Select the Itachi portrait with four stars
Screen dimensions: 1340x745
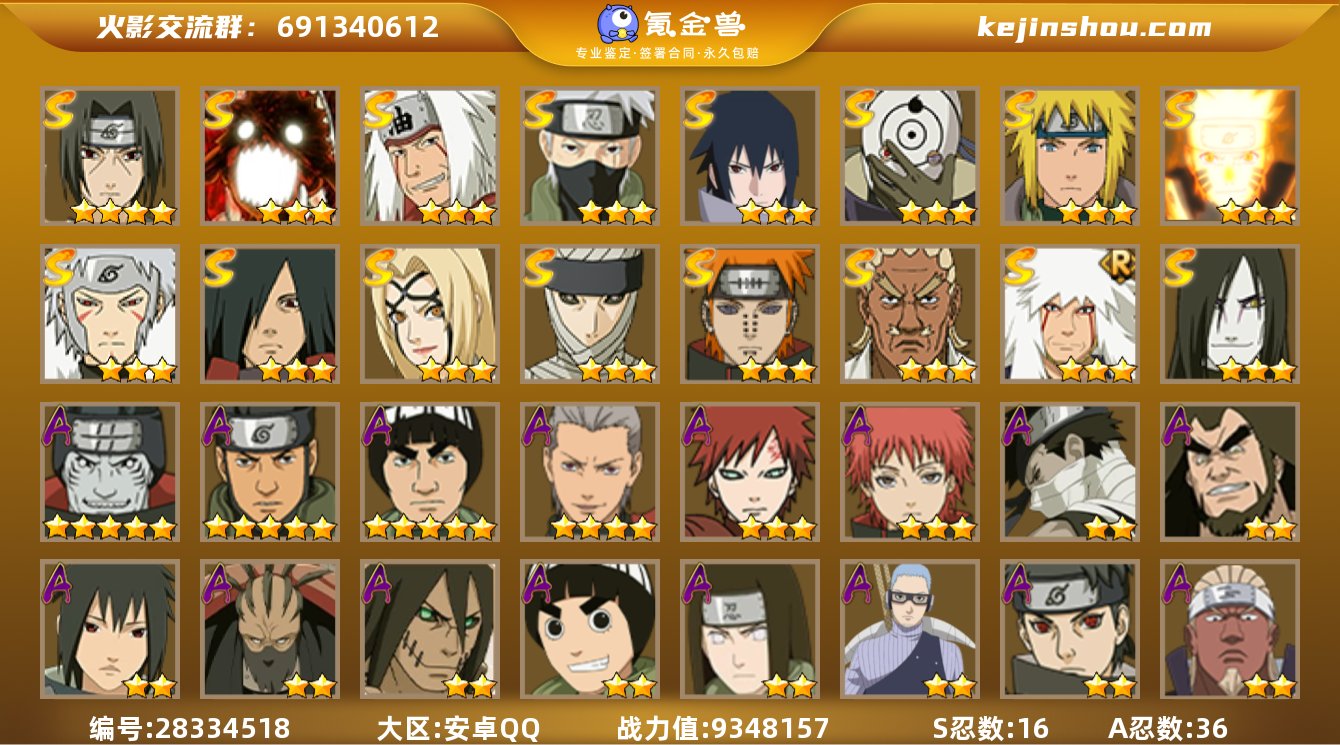point(109,155)
